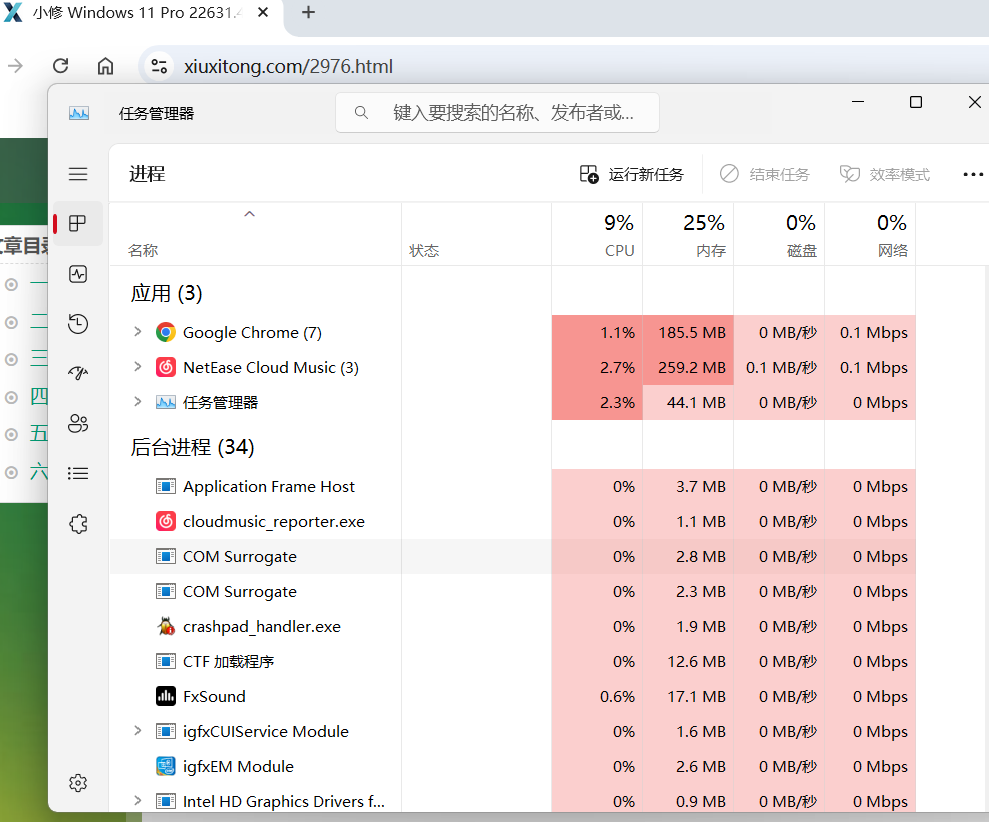
Task: Open Services page puzzle icon in sidebar
Action: [x=78, y=524]
